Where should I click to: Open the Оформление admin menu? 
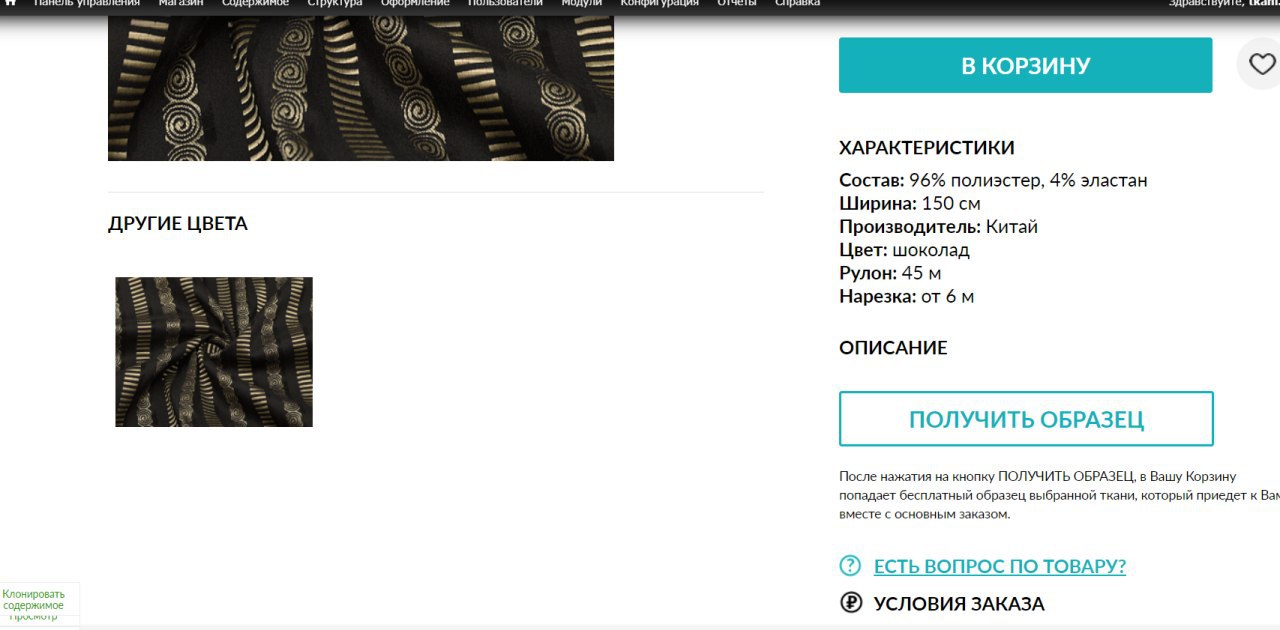coord(415,4)
